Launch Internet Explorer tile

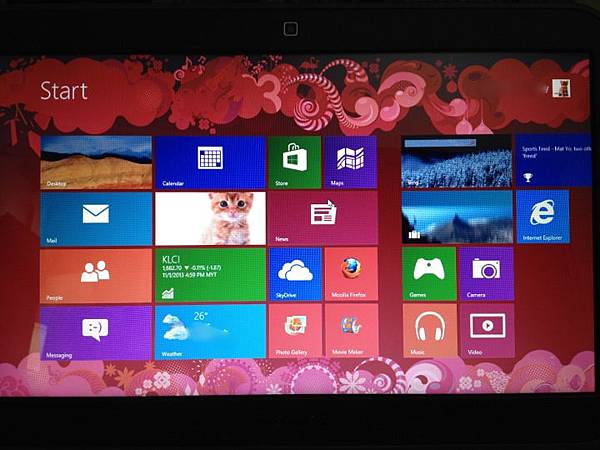543,217
